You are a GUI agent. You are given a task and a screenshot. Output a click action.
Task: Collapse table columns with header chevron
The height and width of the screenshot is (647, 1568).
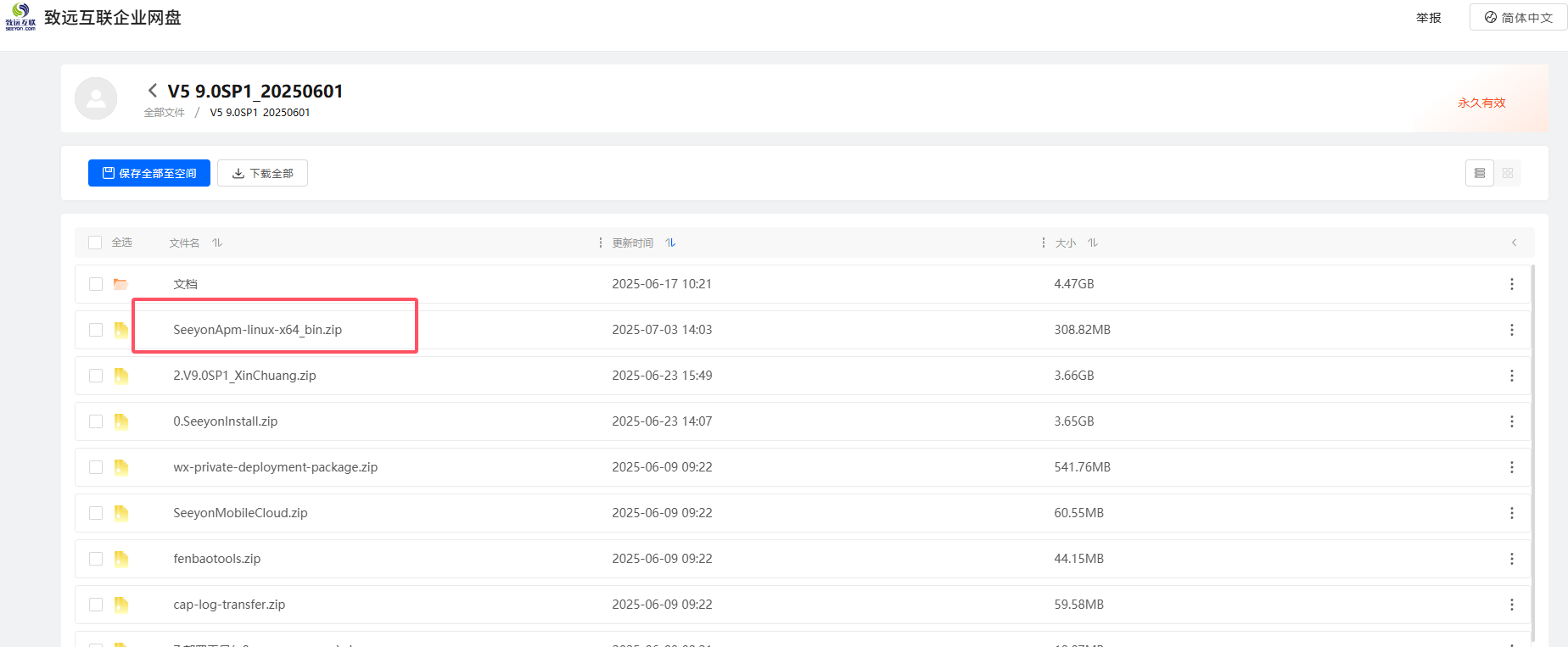[x=1514, y=243]
